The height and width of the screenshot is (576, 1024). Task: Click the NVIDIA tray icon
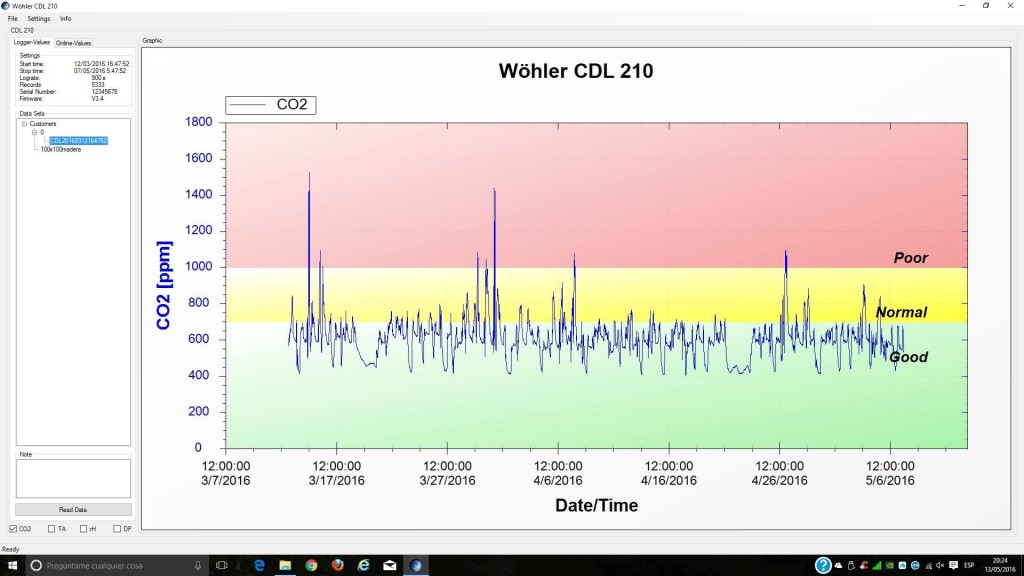coord(889,566)
